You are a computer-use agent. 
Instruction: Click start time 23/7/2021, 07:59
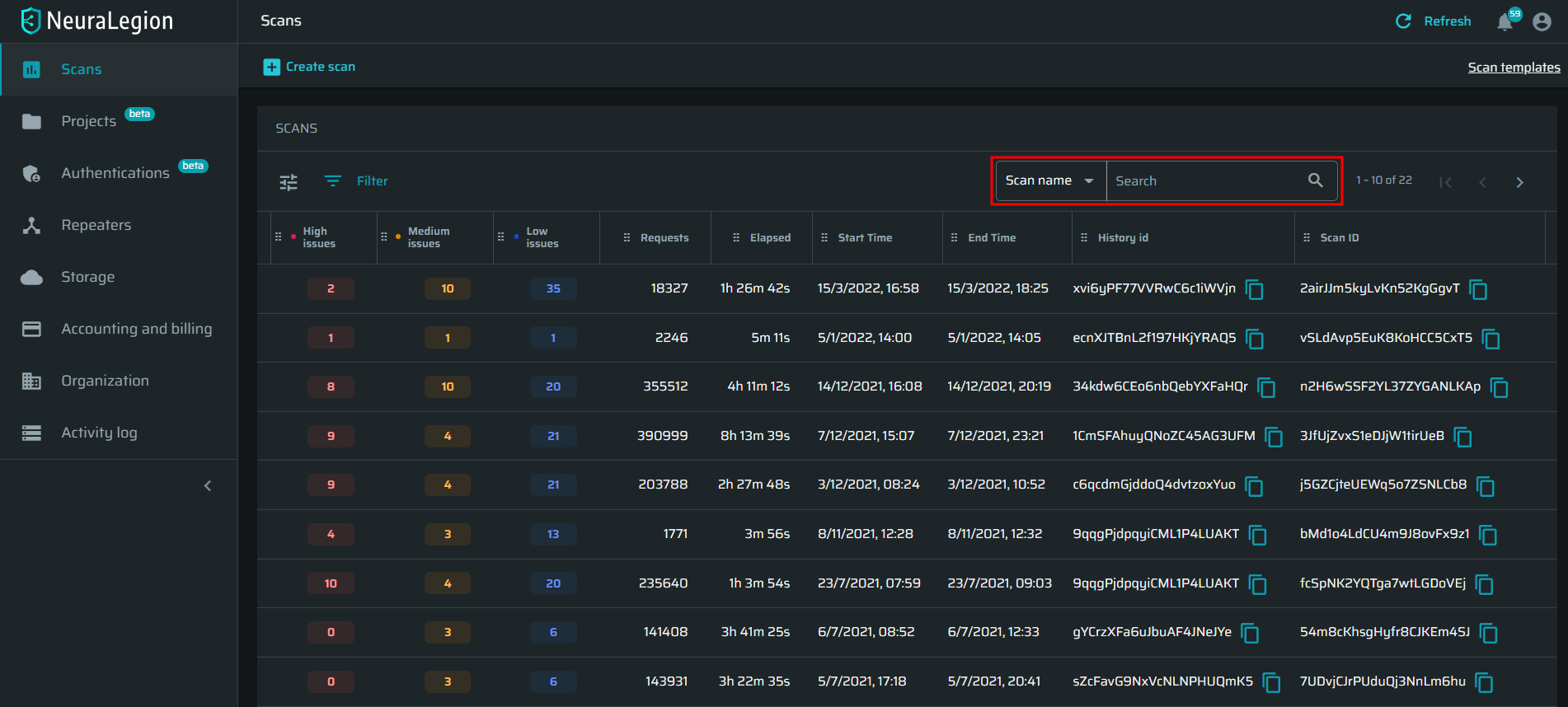[869, 583]
